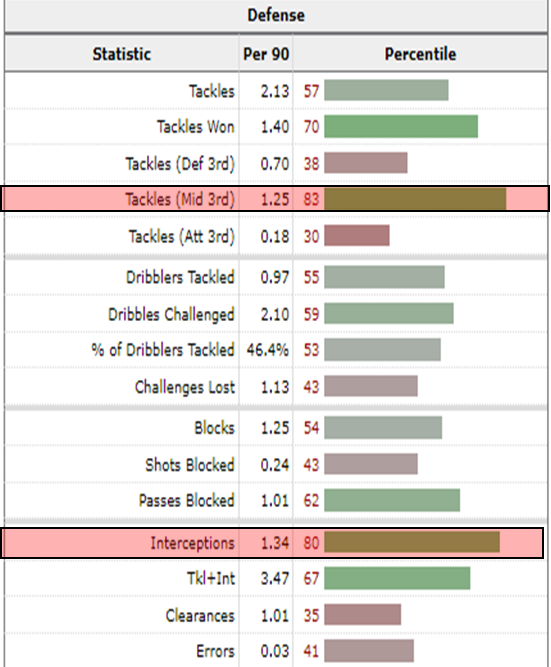Select the Defense table title
Screen dimensions: 551x667
click(276, 15)
